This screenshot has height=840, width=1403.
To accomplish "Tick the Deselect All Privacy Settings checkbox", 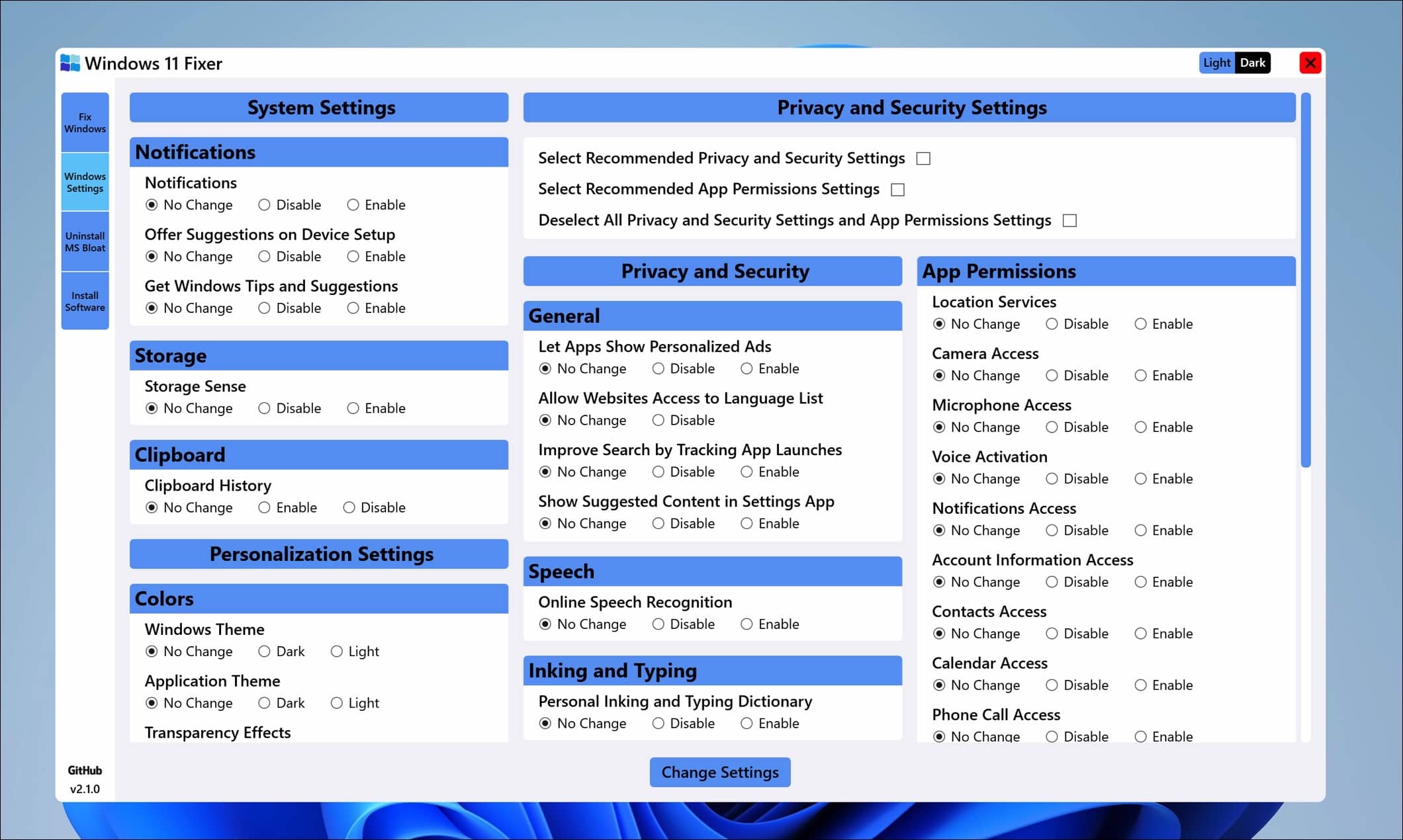I will (1069, 221).
